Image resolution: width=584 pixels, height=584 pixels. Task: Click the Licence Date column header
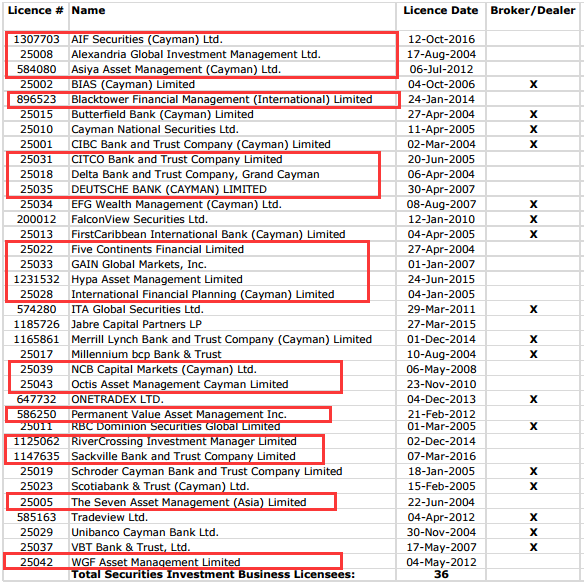coord(441,10)
